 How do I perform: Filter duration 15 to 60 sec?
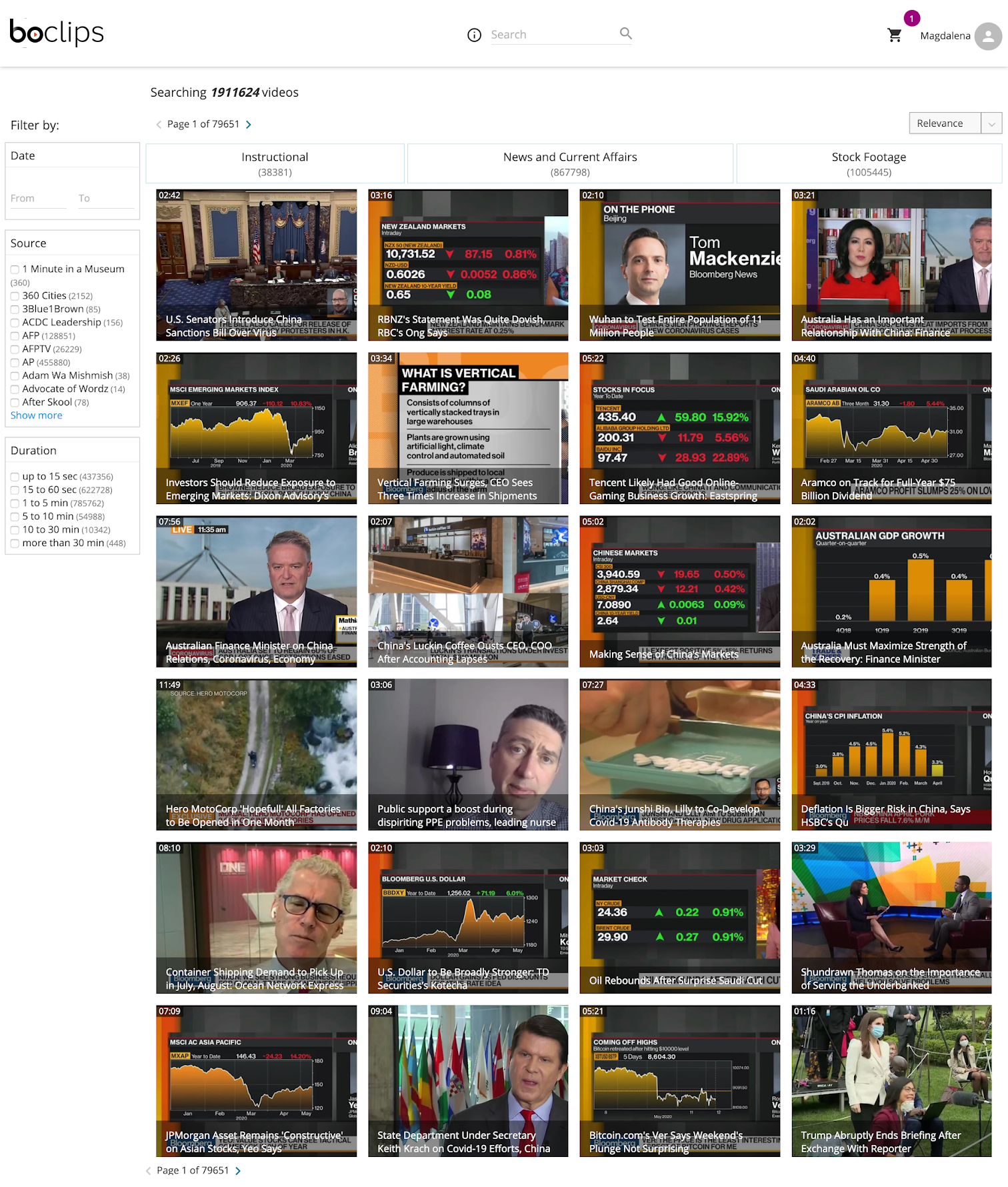point(15,490)
